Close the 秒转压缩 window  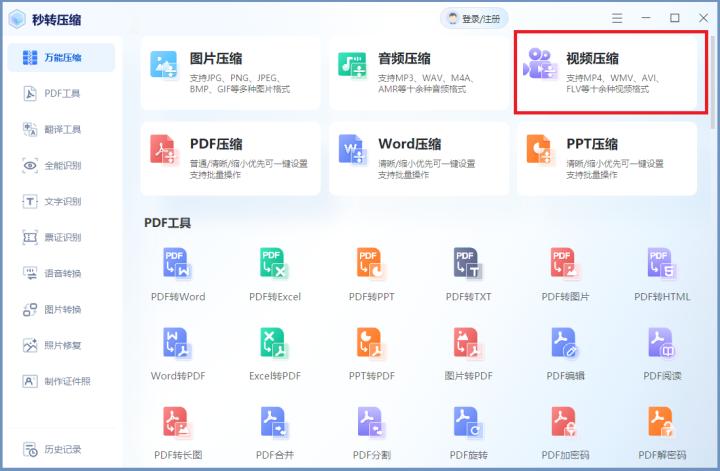pos(703,18)
